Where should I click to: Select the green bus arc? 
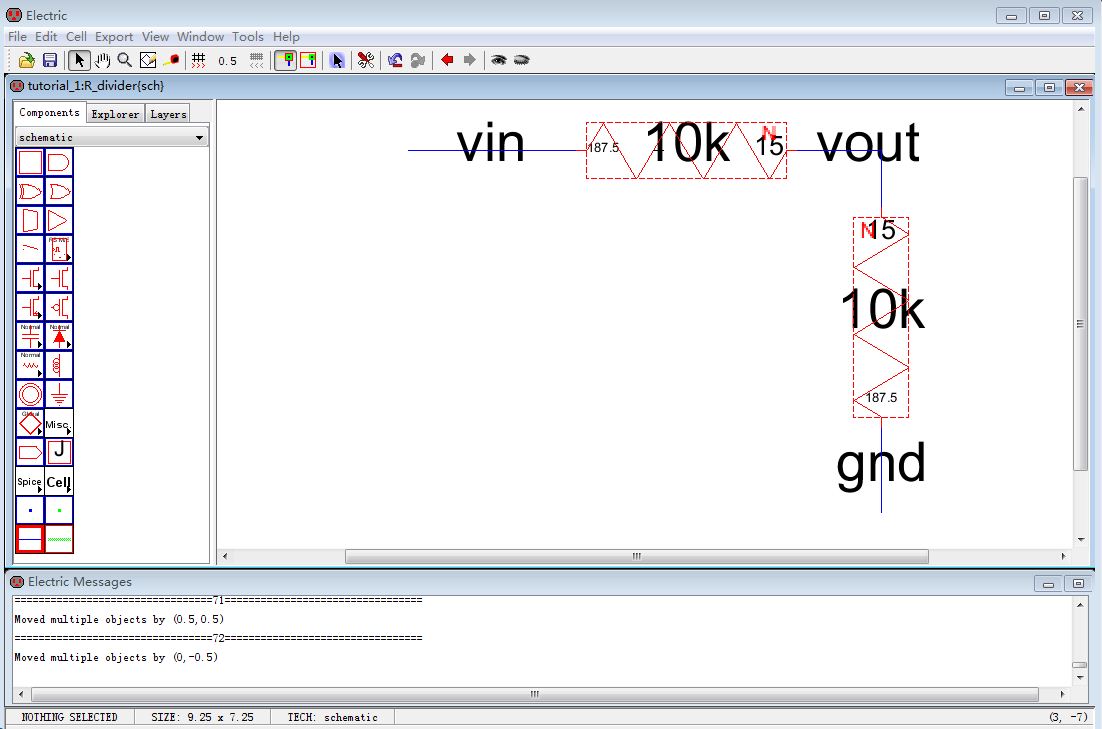click(59, 539)
